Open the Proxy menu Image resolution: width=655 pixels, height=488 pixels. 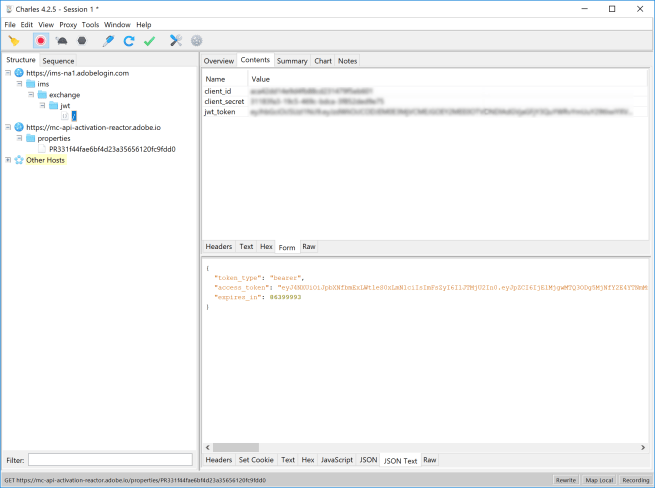pos(68,24)
